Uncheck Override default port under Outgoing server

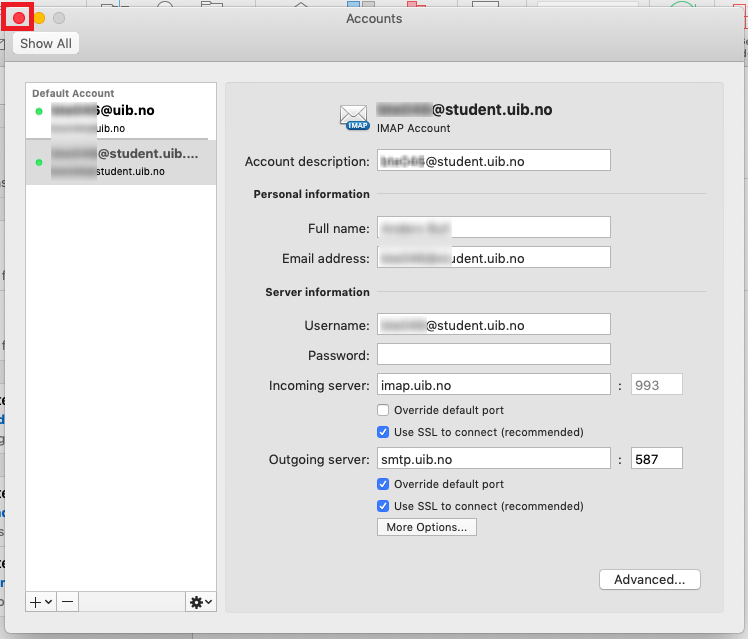383,484
